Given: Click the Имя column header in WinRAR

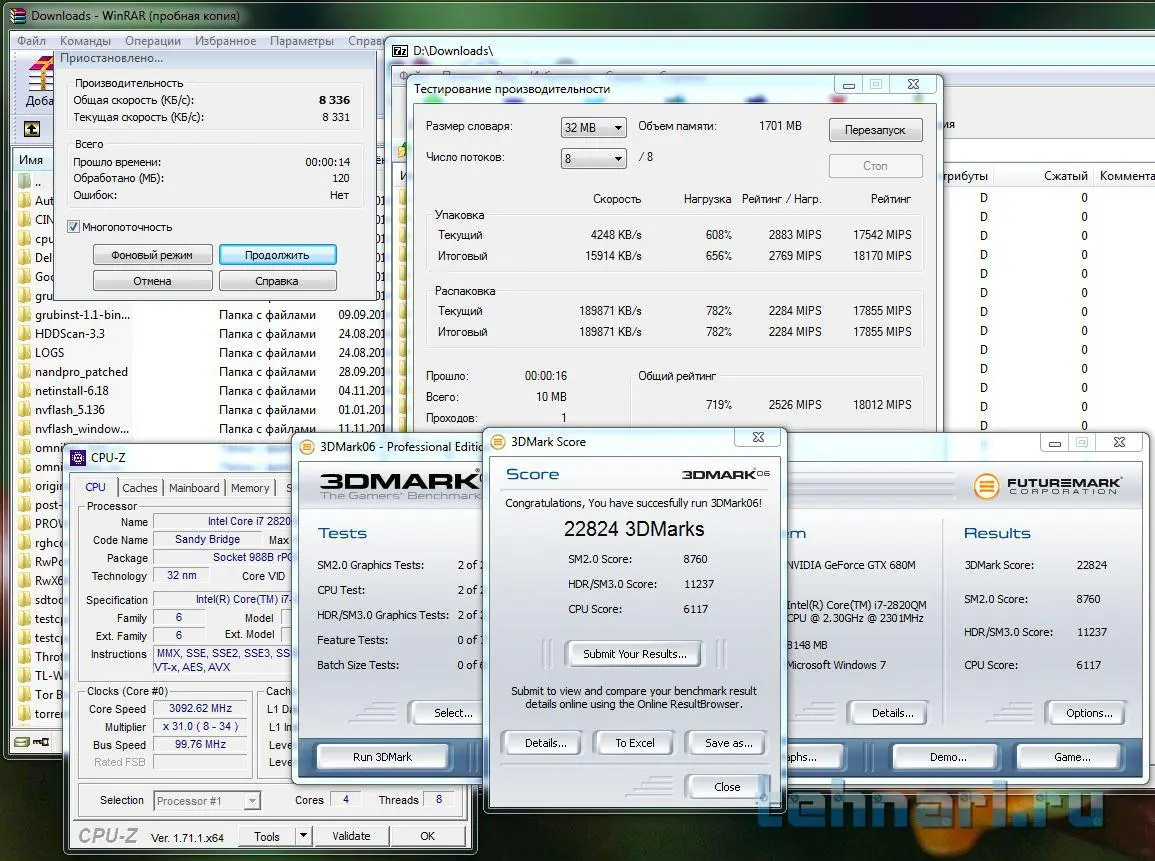Looking at the screenshot, I should (31, 160).
